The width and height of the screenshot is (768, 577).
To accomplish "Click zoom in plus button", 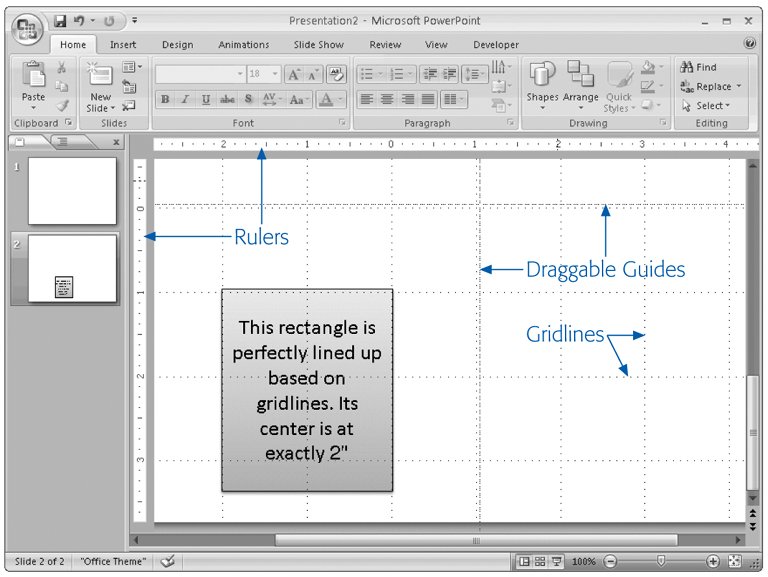I will pos(713,562).
